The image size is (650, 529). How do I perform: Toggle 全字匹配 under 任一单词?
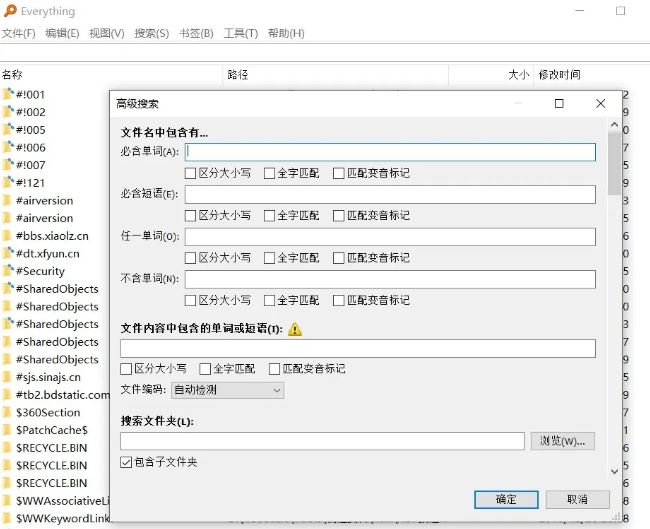pyautogui.click(x=270, y=258)
